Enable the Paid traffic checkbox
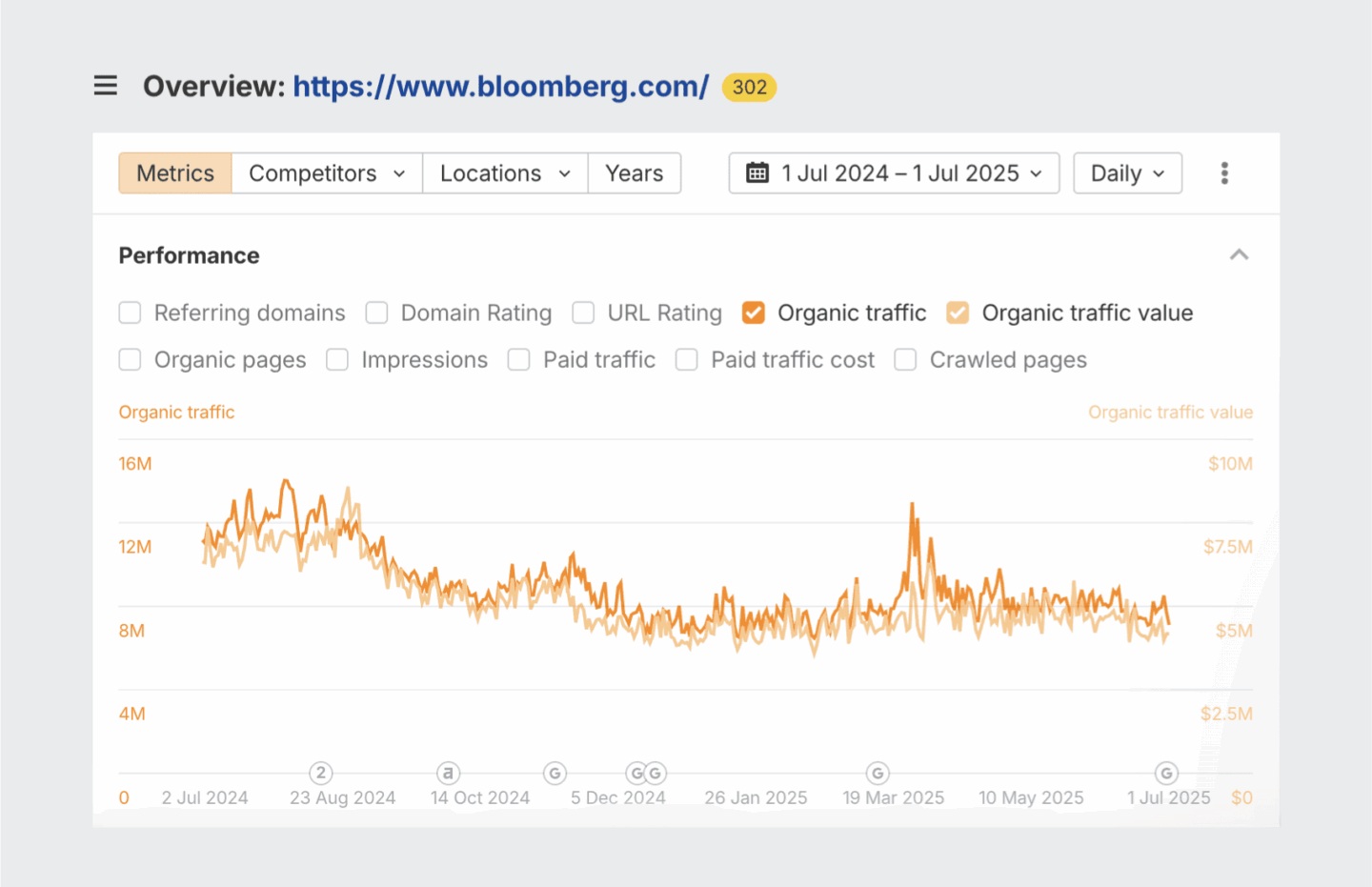The width and height of the screenshot is (1372, 887). [518, 359]
